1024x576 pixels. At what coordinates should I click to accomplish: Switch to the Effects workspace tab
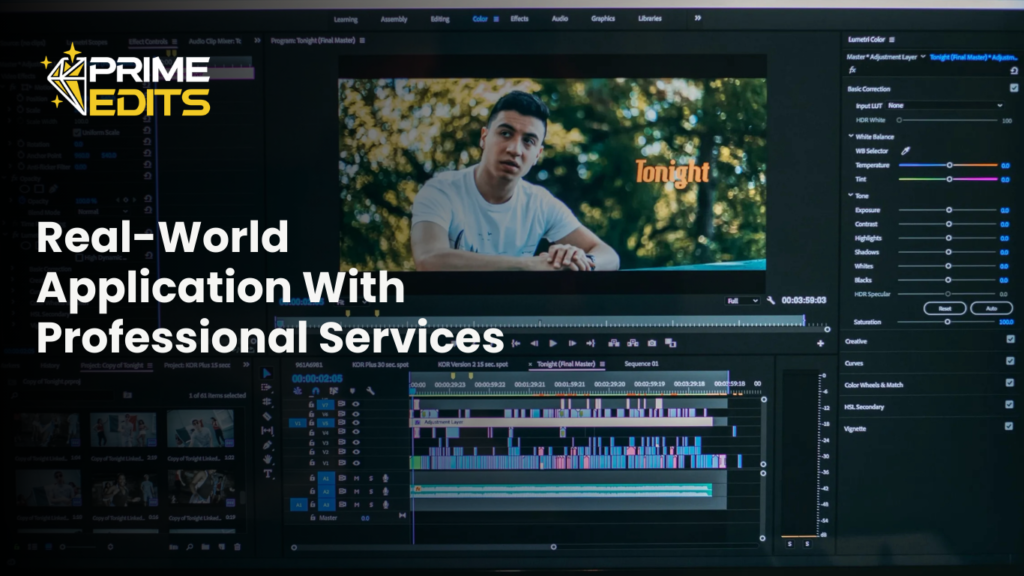point(519,18)
